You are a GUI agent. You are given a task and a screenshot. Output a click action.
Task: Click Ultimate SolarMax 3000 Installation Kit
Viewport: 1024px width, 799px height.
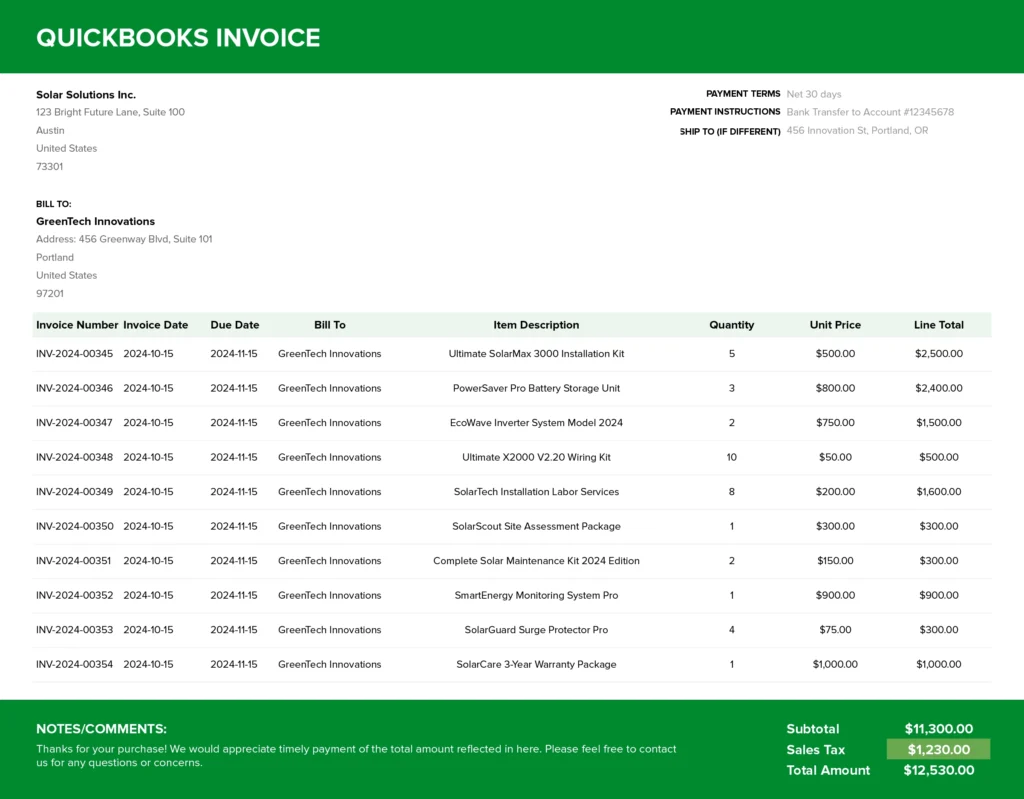(x=536, y=353)
